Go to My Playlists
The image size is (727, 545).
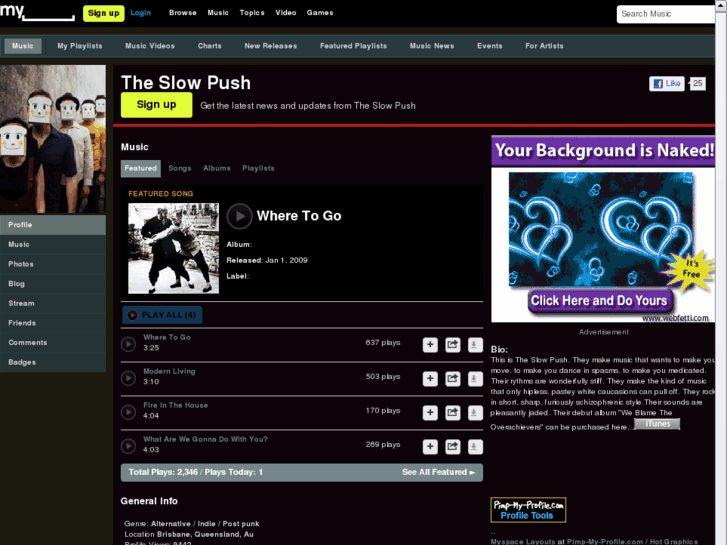[x=80, y=46]
